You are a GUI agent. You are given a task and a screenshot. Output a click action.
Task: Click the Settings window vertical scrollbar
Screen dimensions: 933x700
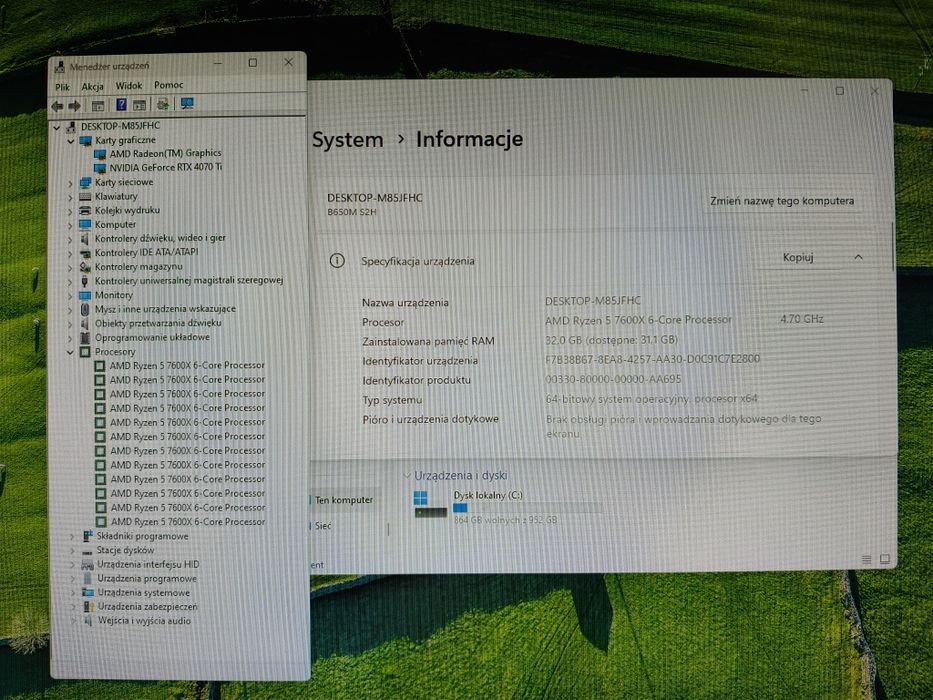click(893, 247)
